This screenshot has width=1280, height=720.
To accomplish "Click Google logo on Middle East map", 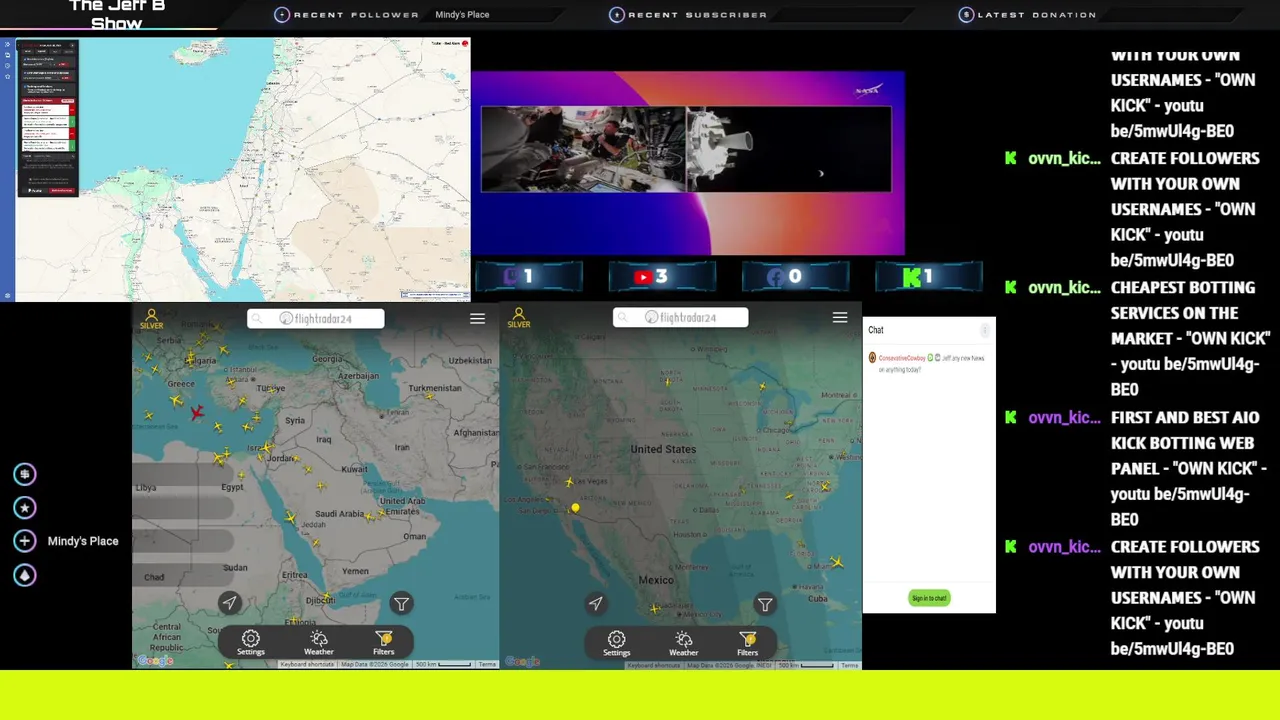I will (155, 661).
